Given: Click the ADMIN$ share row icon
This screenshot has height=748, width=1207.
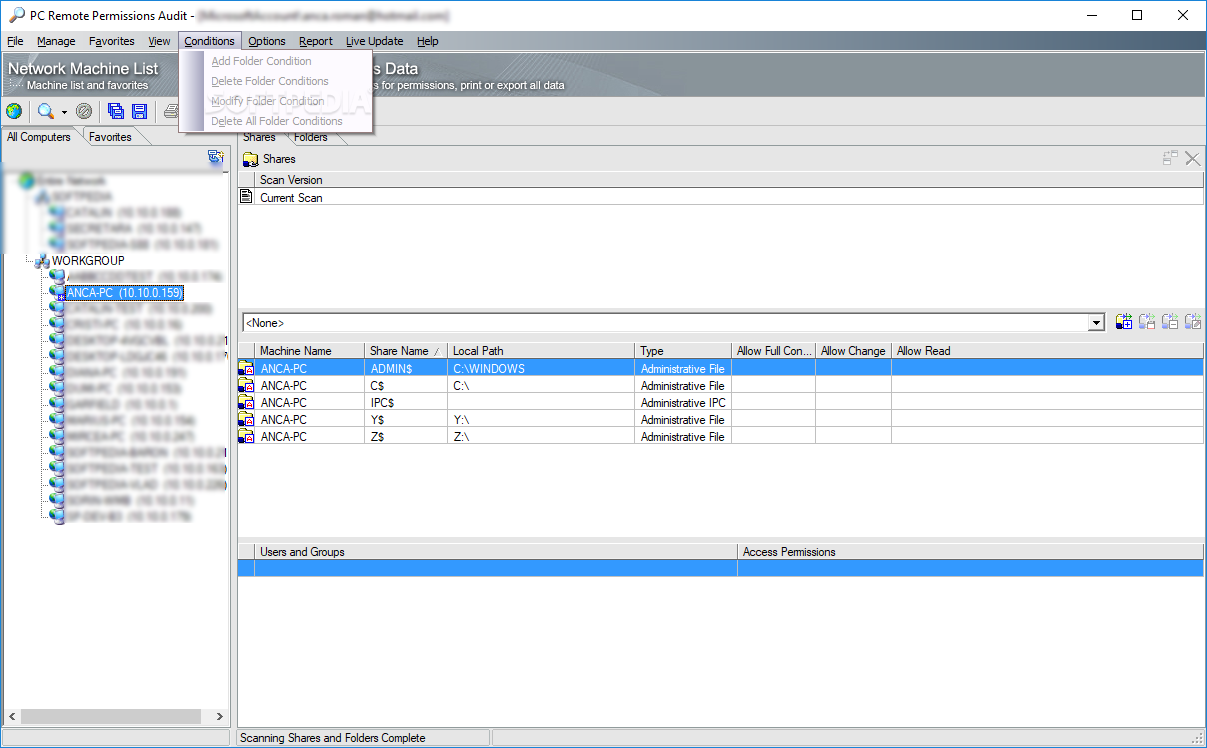Looking at the screenshot, I should (x=246, y=368).
